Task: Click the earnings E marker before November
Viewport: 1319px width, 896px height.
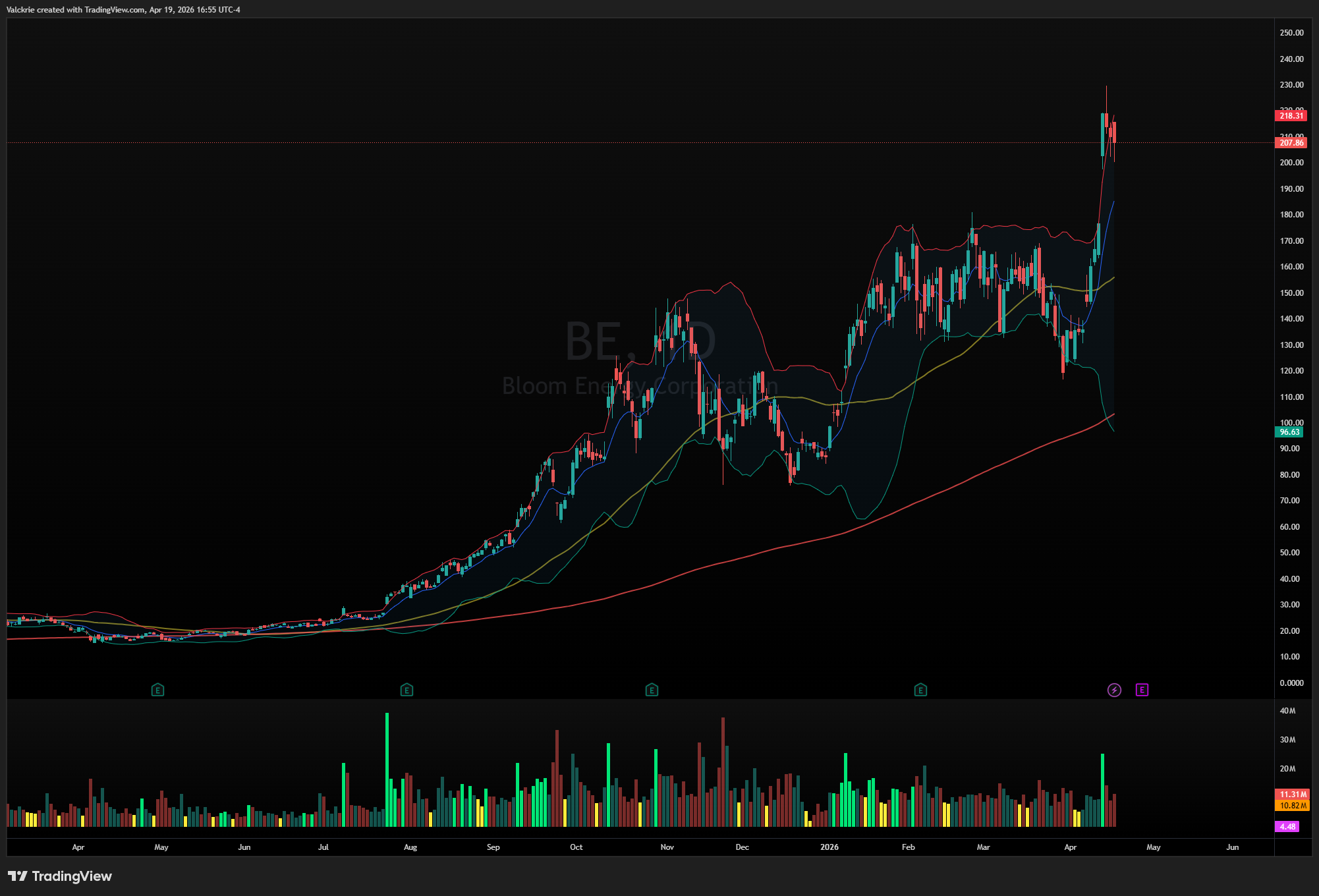Action: click(652, 690)
